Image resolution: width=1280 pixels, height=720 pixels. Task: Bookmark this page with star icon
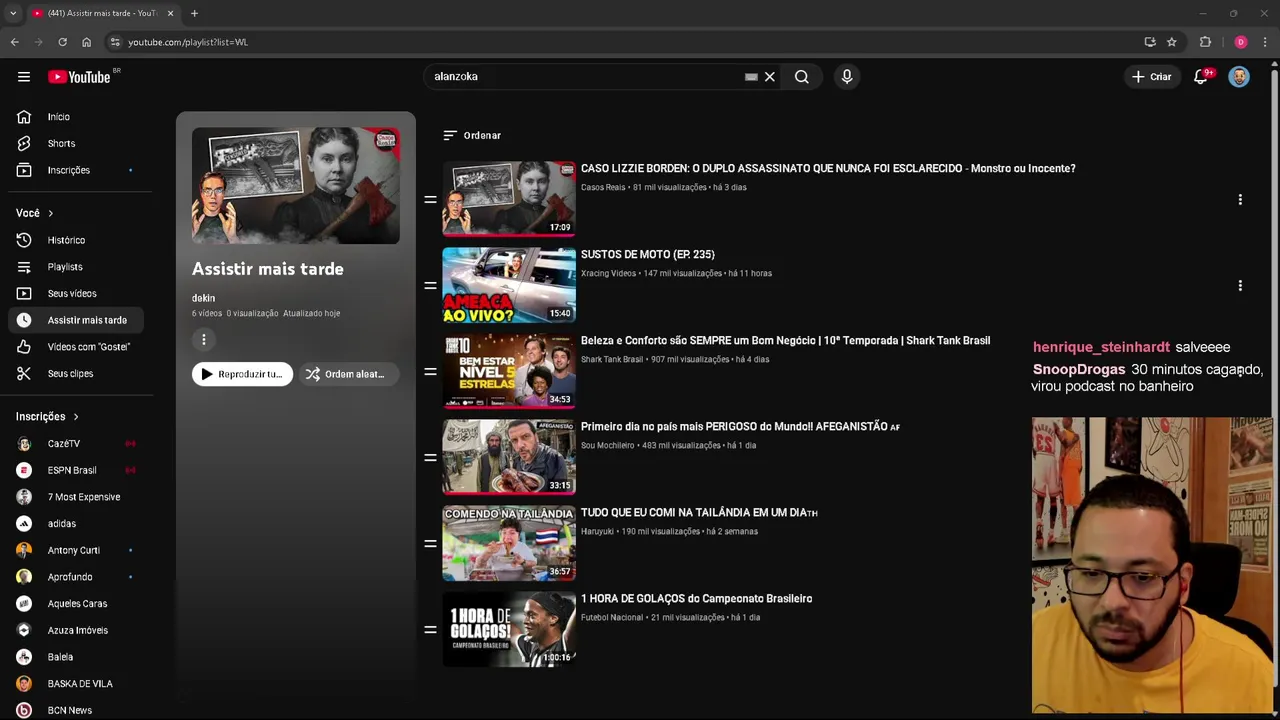pos(1172,42)
